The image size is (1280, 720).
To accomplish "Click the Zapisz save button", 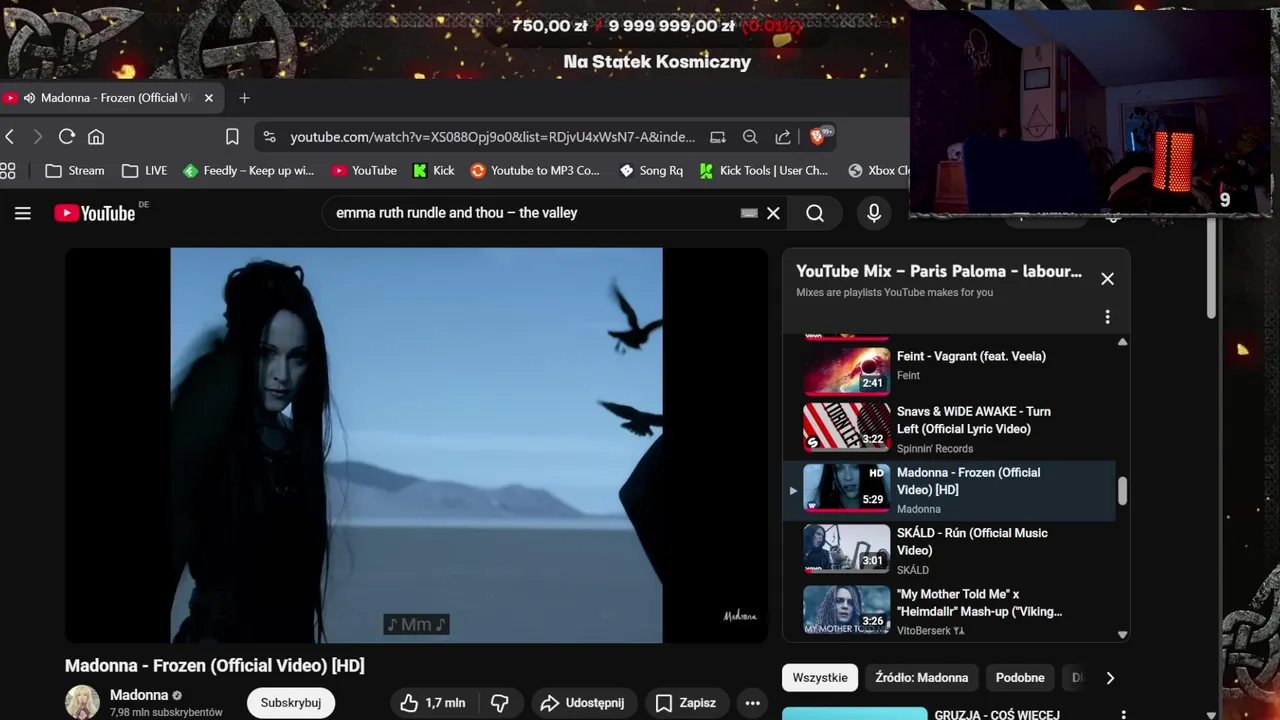I will tap(686, 703).
